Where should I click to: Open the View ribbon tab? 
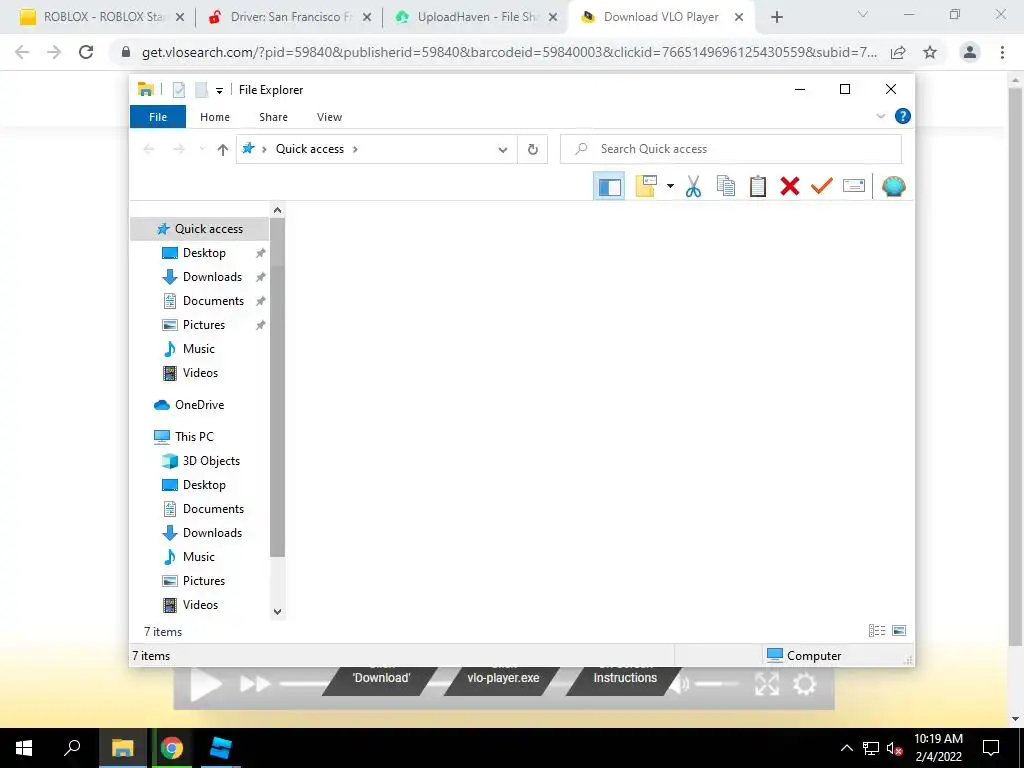tap(329, 117)
